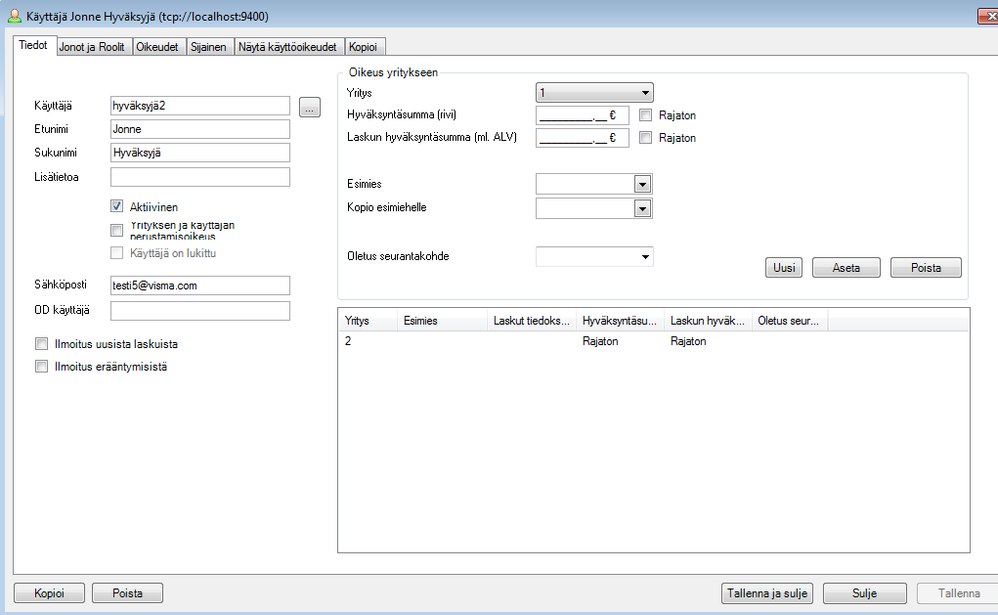Open the Näytä käyttöoikeudet tab
Image resolution: width=998 pixels, height=615 pixels.
[x=287, y=47]
